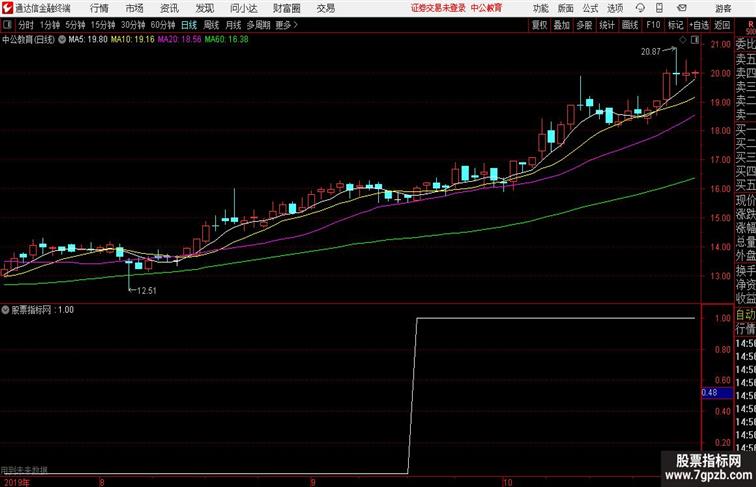The image size is (756, 487).
Task: Select the 日线 daily period
Action: (189, 25)
